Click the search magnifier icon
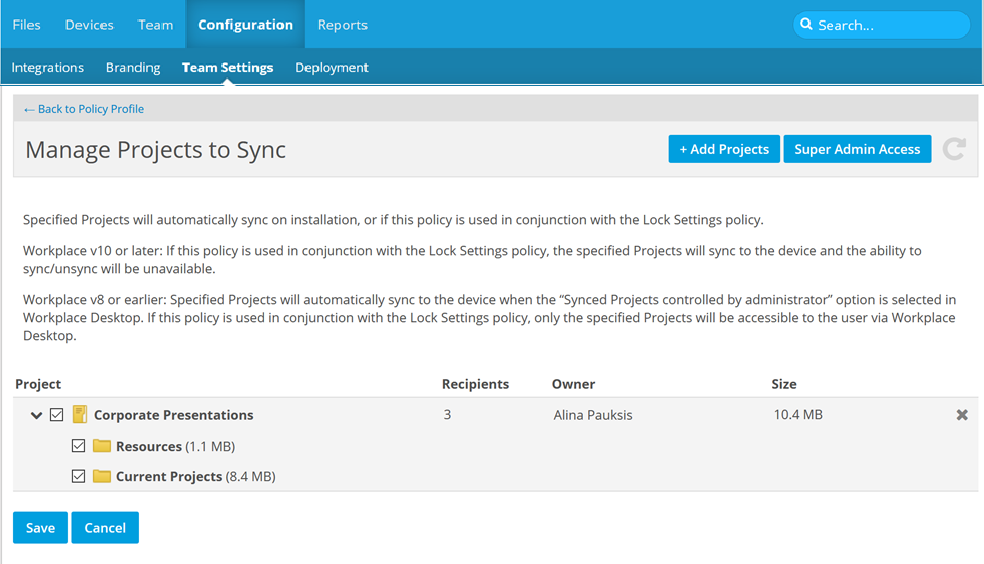Screen dimensions: 984x564 pyautogui.click(x=805, y=25)
